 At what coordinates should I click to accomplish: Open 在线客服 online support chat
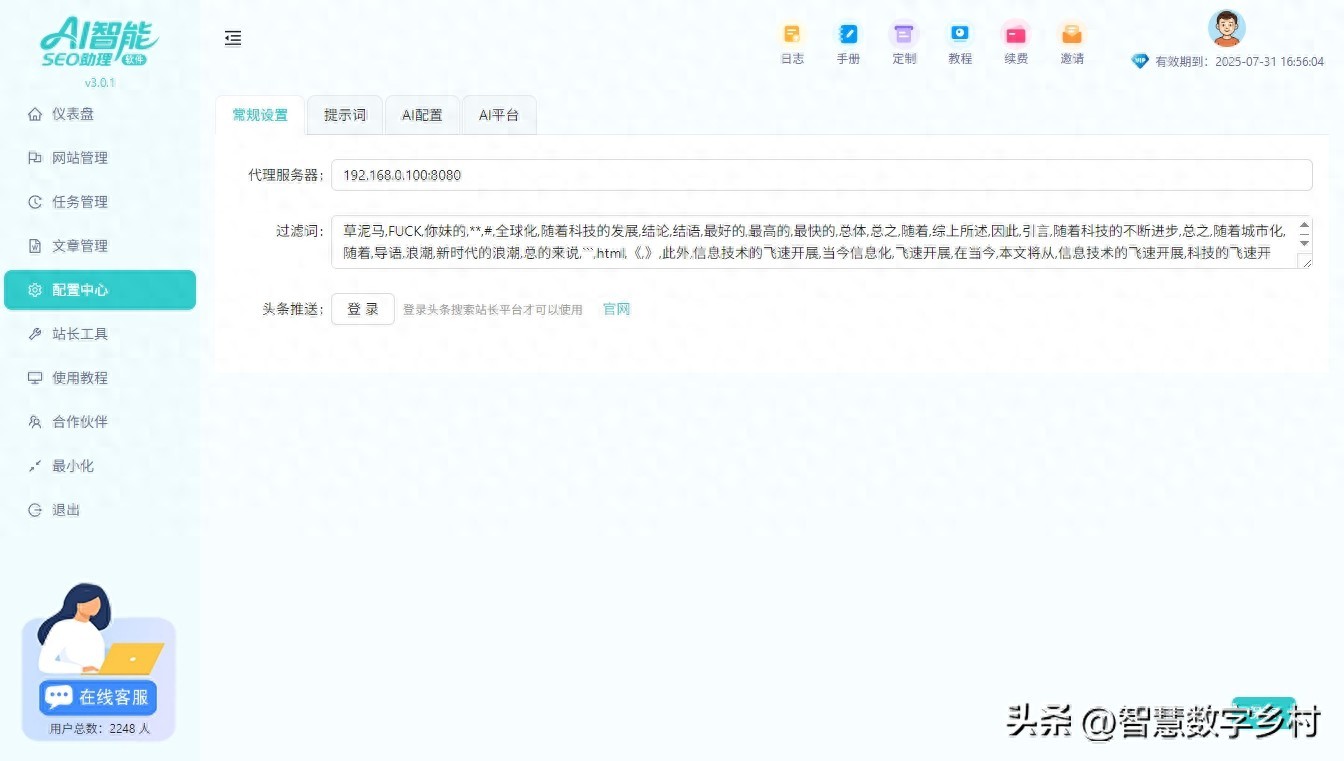pos(98,697)
